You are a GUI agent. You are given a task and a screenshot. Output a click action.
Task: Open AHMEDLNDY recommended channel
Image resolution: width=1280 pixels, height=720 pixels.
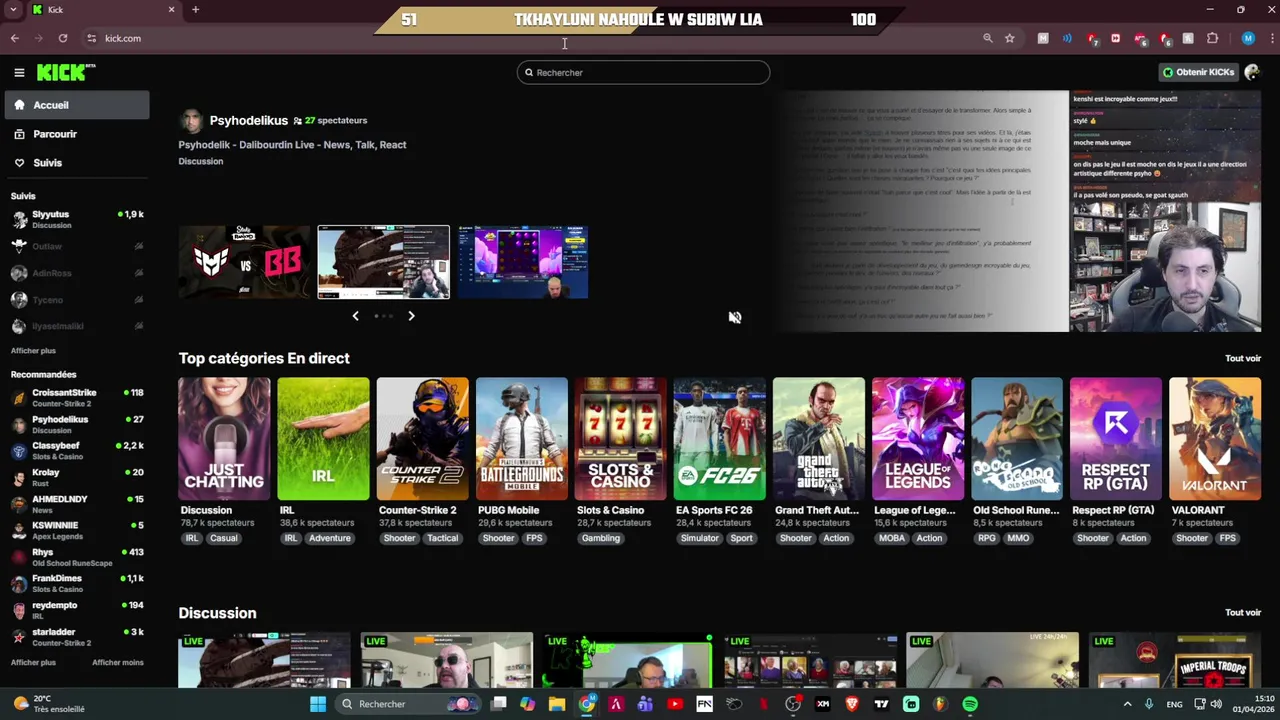pyautogui.click(x=77, y=503)
